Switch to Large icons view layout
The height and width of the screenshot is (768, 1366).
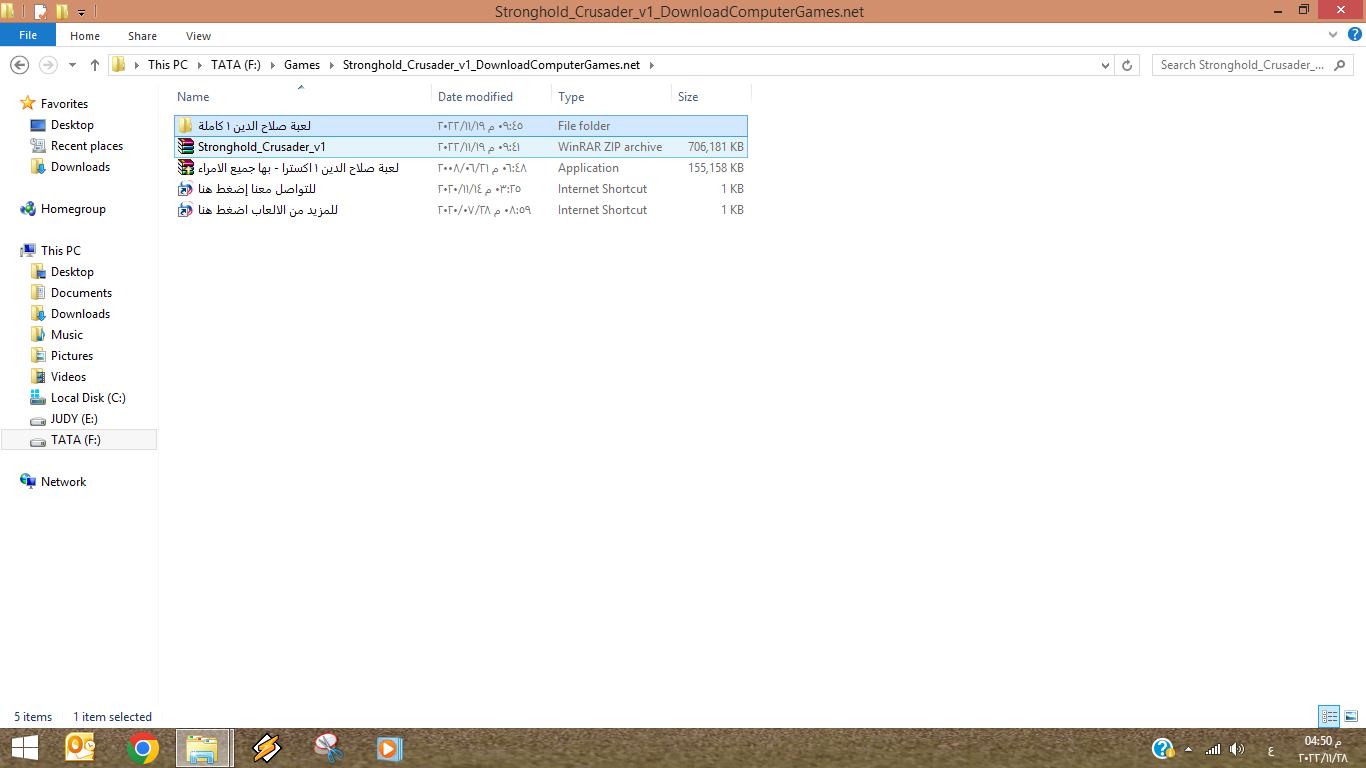[1350, 717]
